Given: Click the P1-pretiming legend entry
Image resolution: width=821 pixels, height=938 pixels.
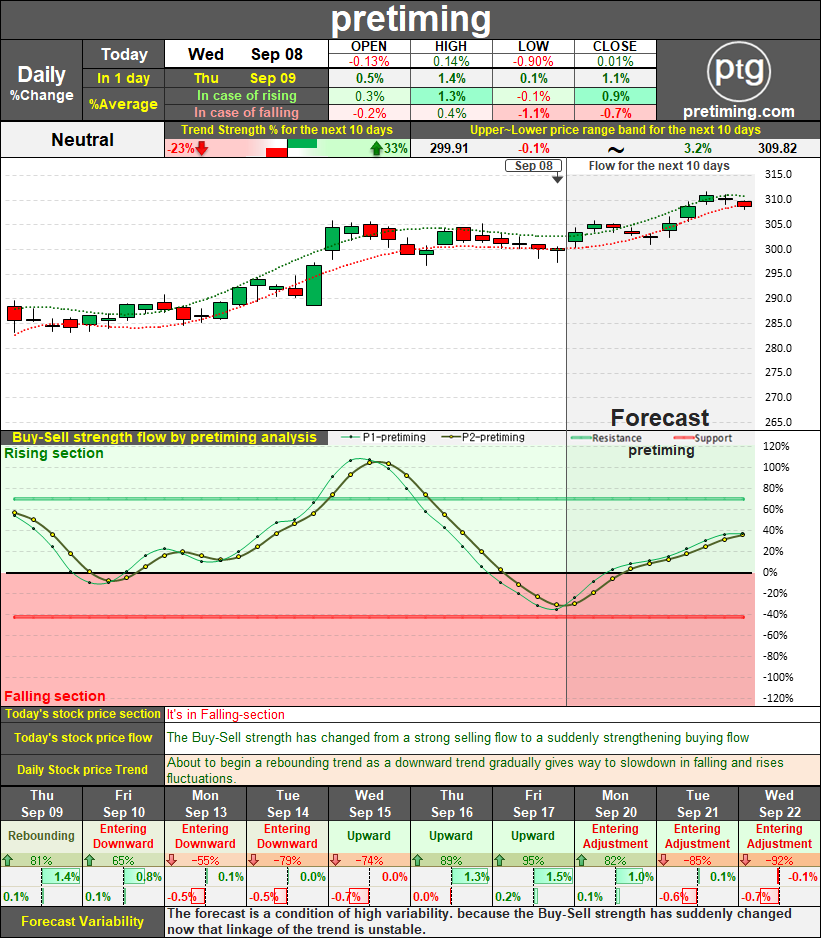Looking at the screenshot, I should [x=383, y=437].
